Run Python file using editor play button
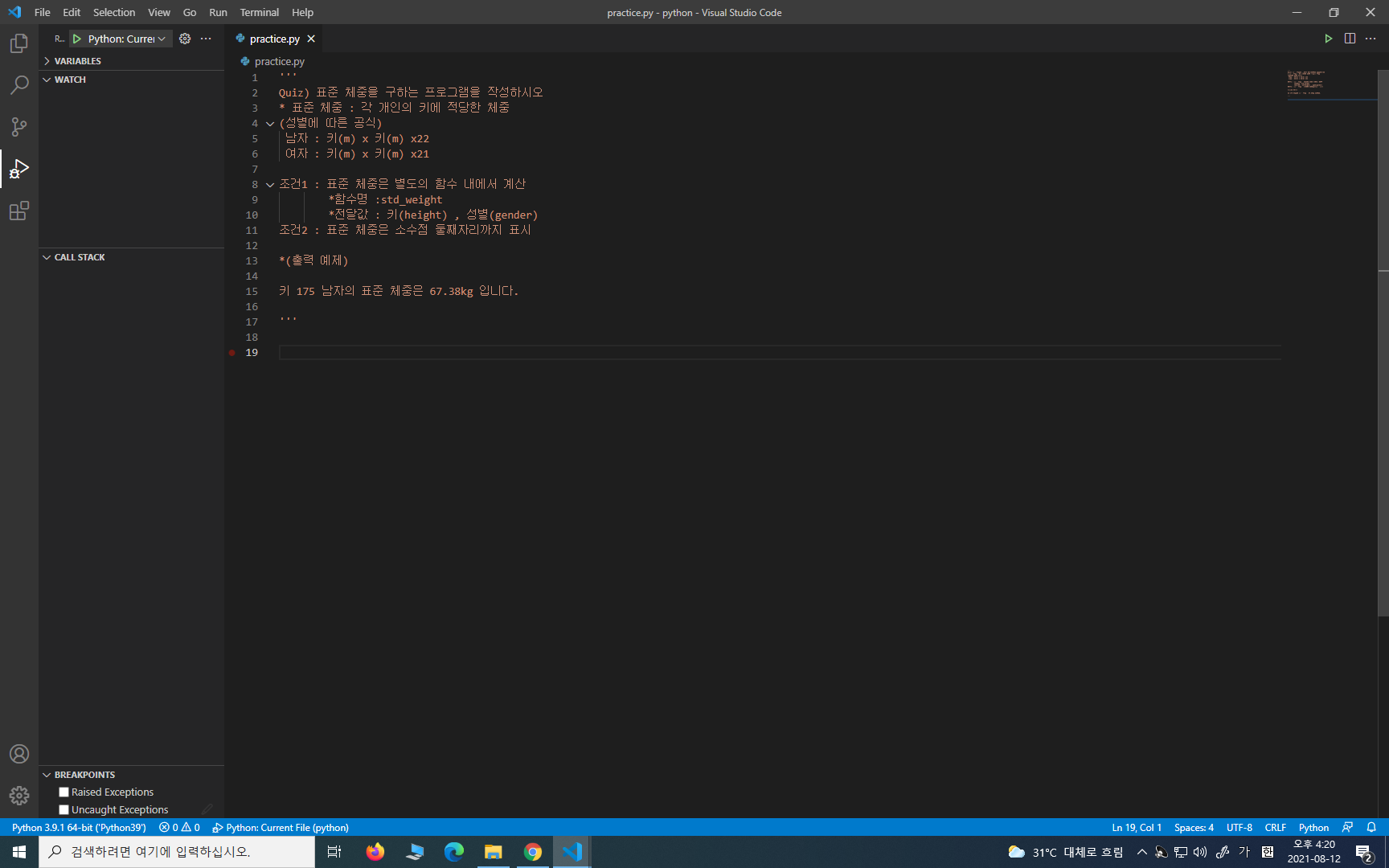 tap(1329, 39)
